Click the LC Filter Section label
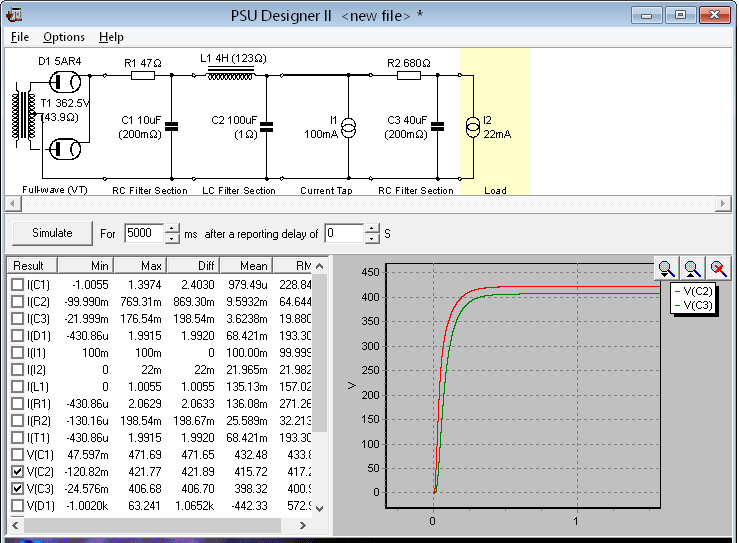 point(238,190)
